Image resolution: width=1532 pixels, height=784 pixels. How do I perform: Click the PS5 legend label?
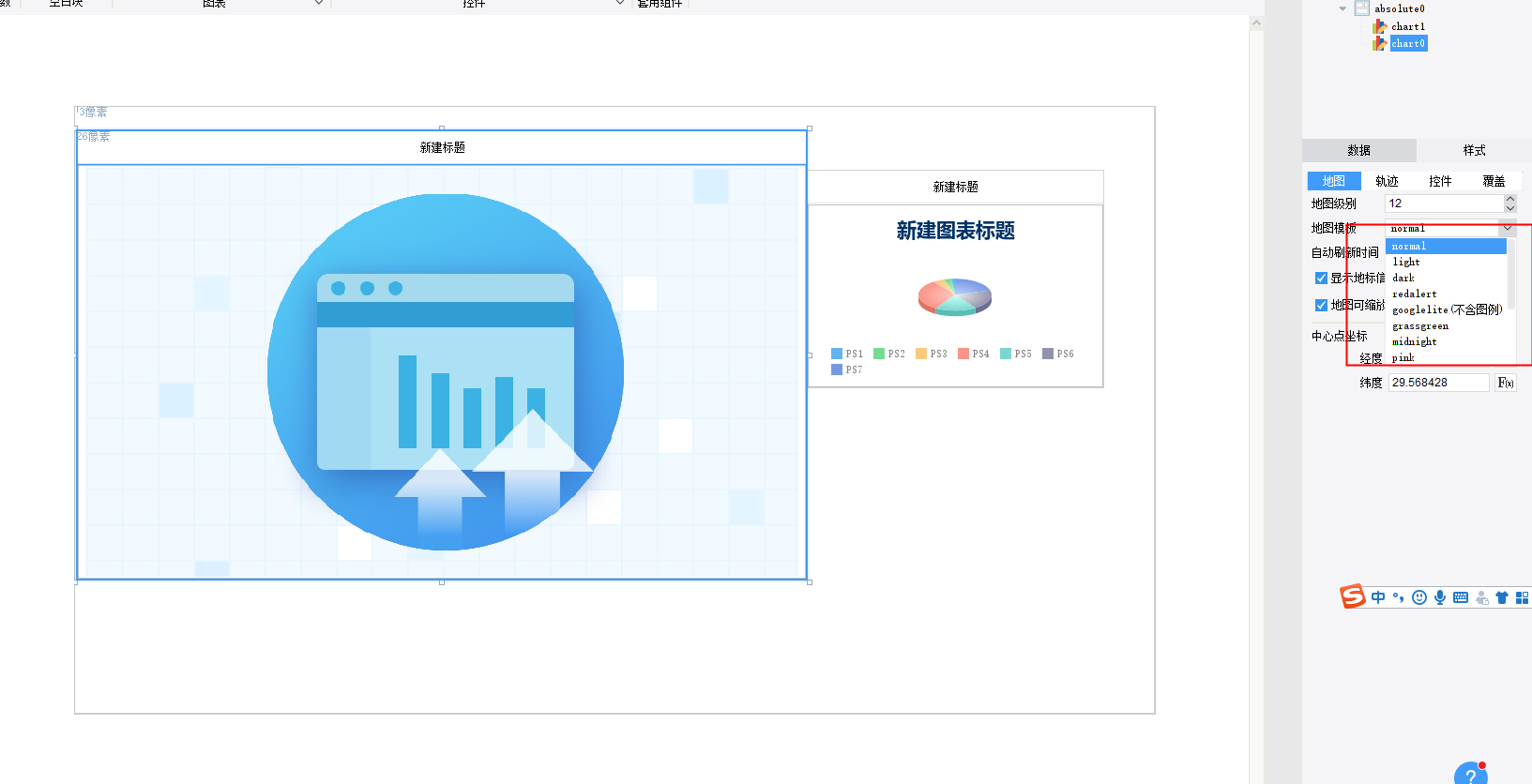click(x=1023, y=354)
